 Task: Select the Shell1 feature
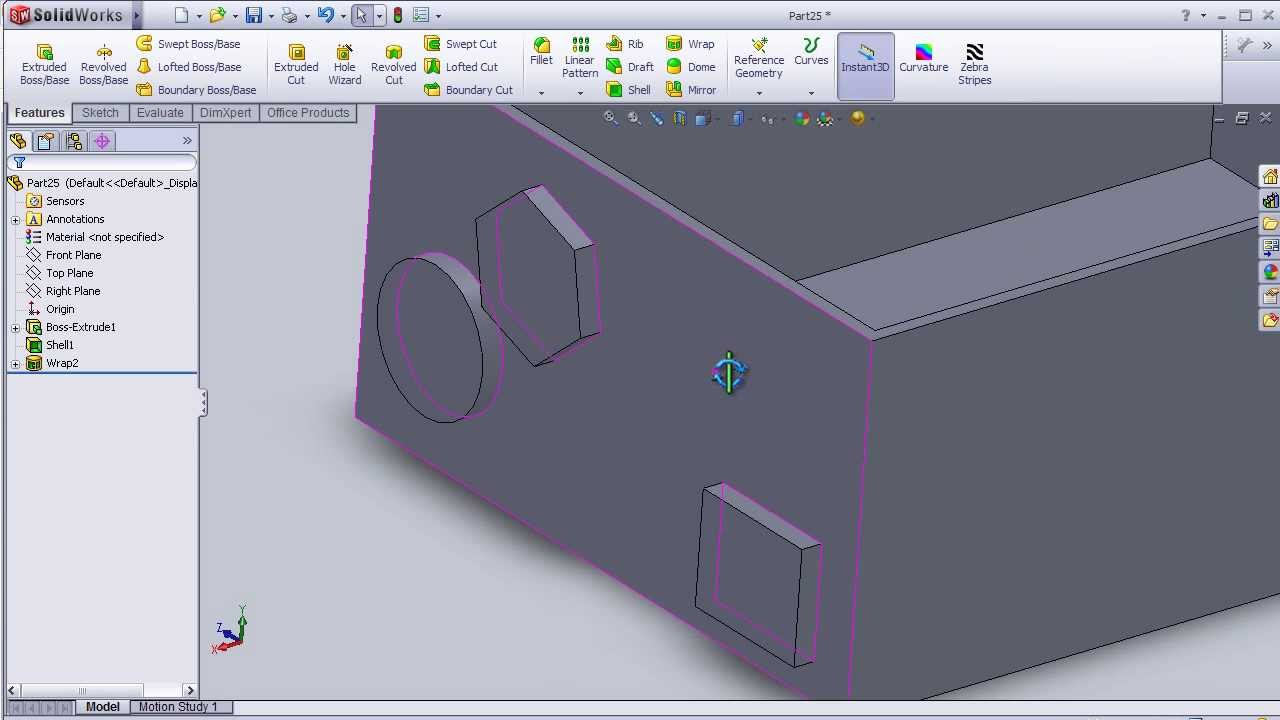pyautogui.click(x=51, y=345)
